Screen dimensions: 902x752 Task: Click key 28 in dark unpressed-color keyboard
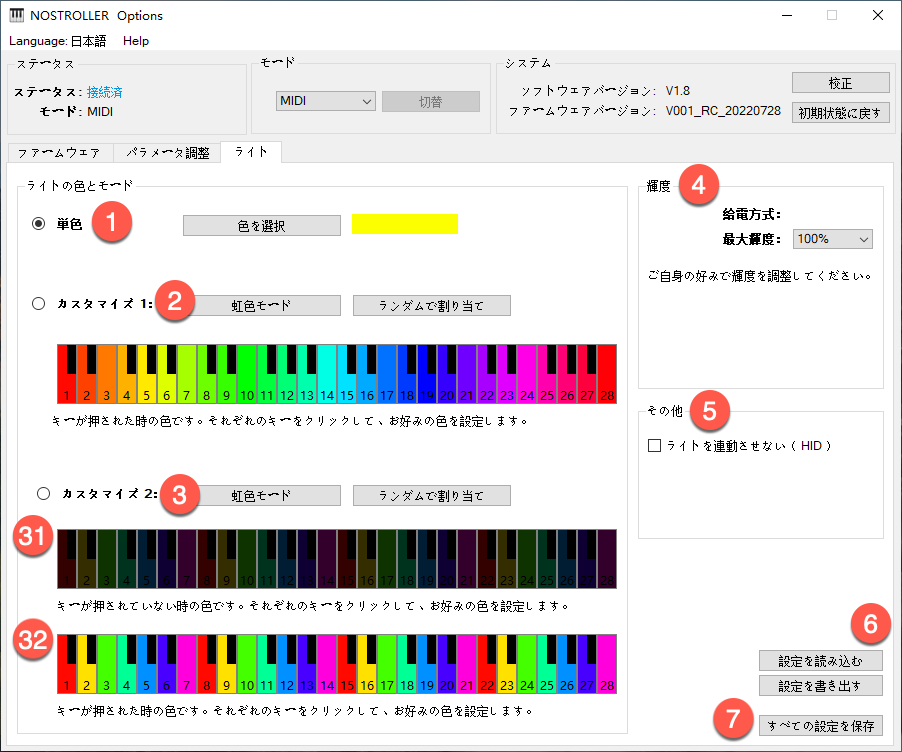tap(607, 559)
